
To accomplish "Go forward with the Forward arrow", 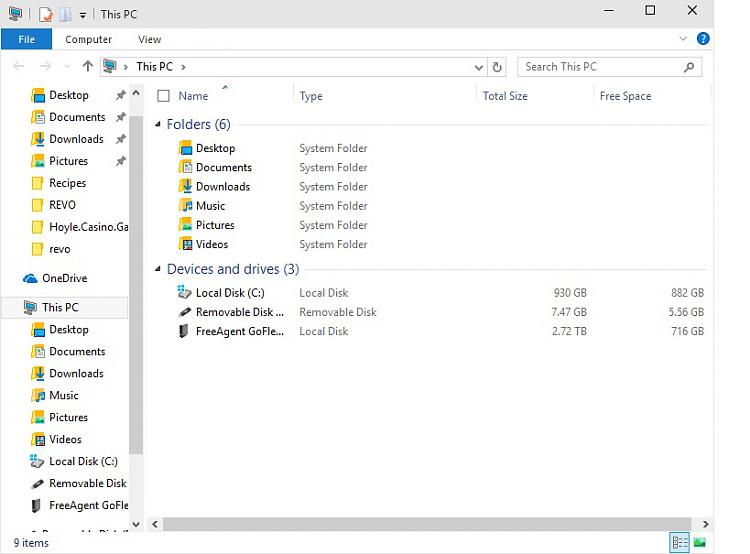I will pyautogui.click(x=45, y=66).
